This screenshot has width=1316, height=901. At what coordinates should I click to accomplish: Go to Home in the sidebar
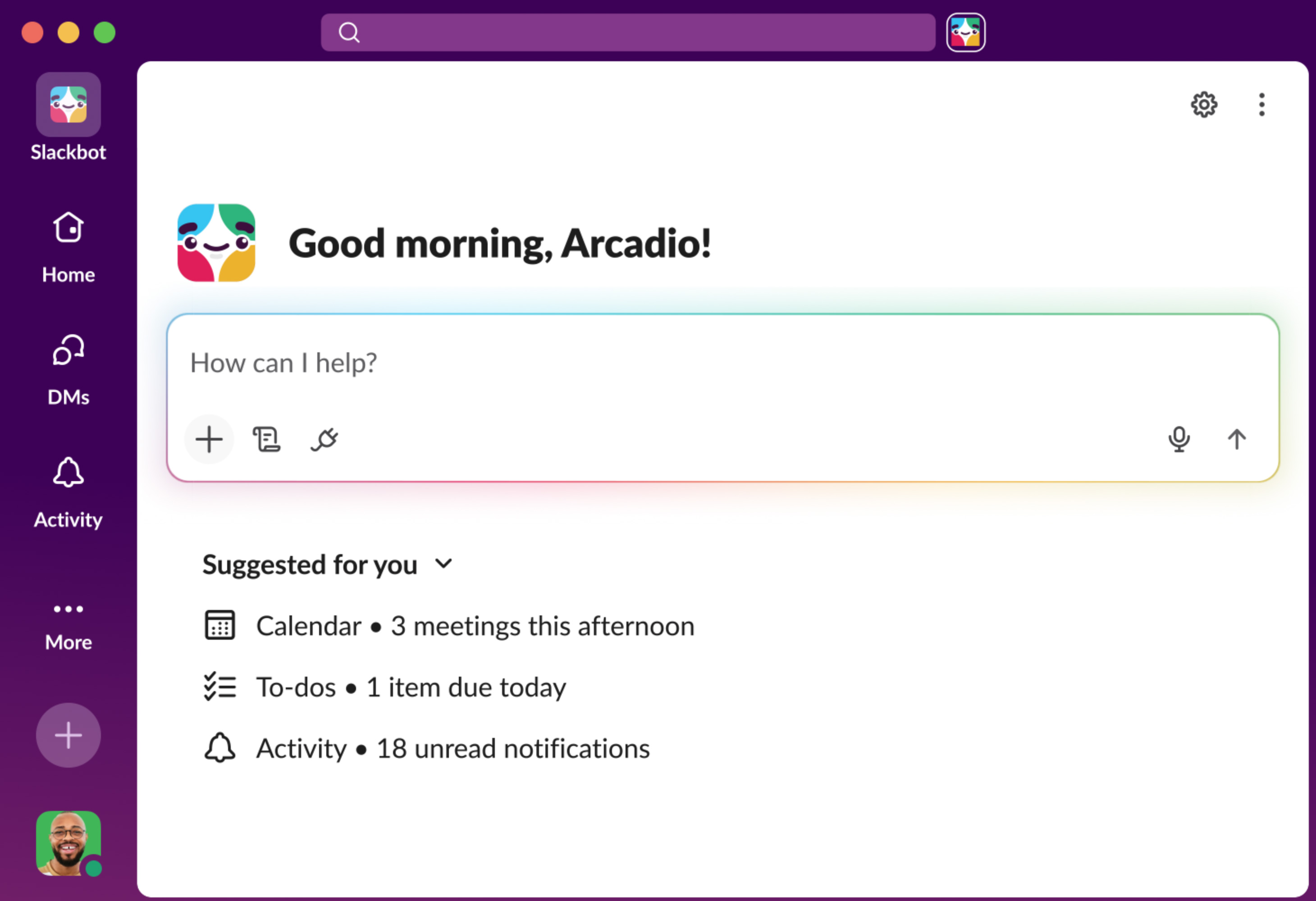[x=68, y=247]
